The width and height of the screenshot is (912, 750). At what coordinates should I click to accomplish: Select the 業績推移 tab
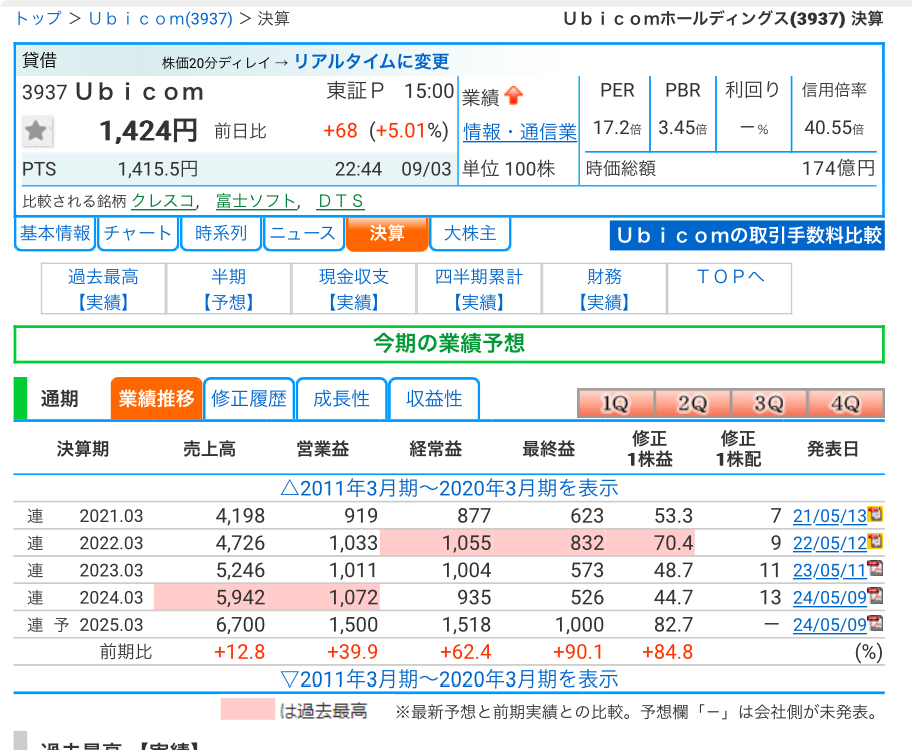(x=156, y=399)
